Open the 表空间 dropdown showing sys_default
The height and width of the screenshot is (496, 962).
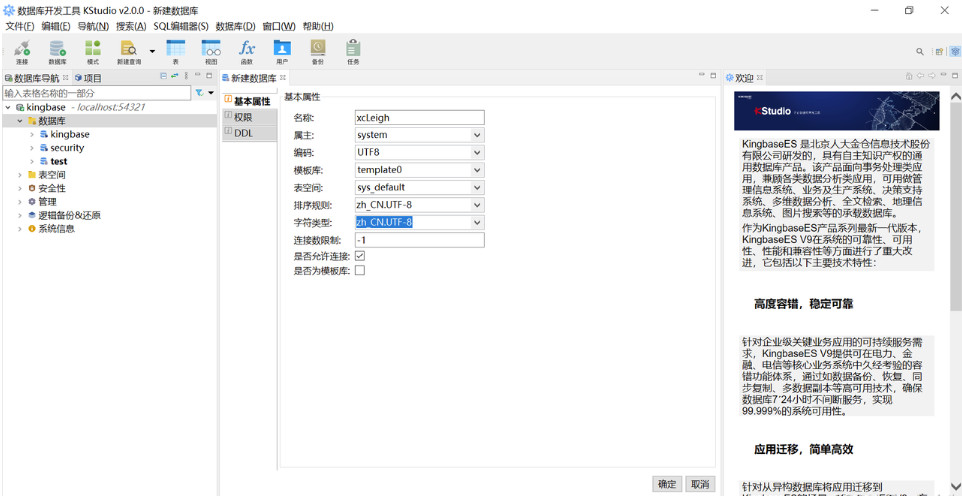[x=477, y=187]
